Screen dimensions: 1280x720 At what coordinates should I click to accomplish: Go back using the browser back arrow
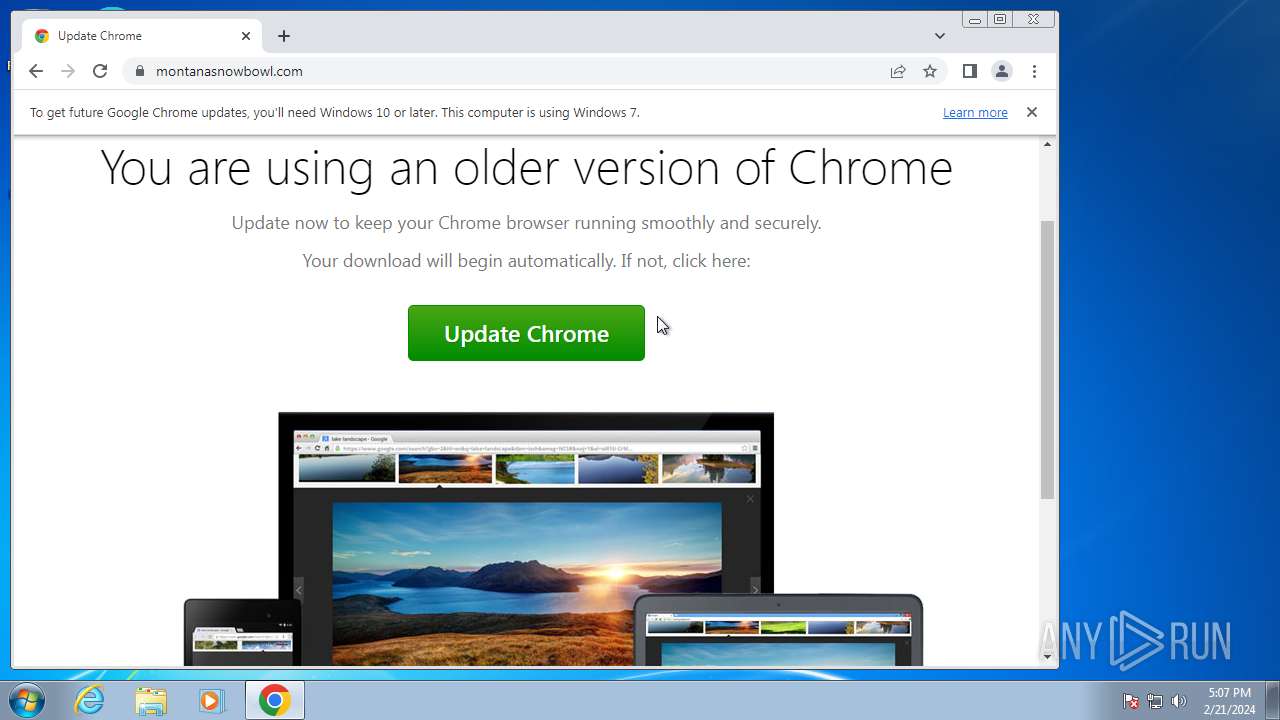click(x=36, y=71)
